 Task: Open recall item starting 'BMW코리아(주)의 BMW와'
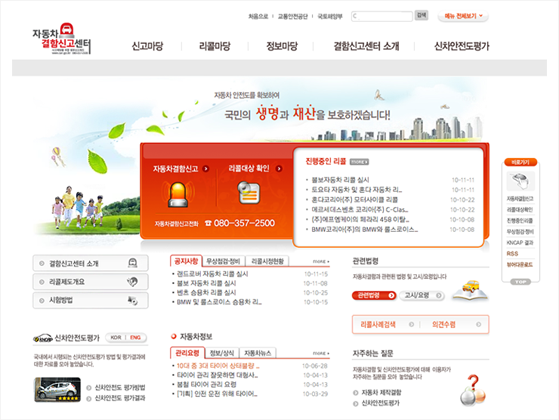[364, 230]
